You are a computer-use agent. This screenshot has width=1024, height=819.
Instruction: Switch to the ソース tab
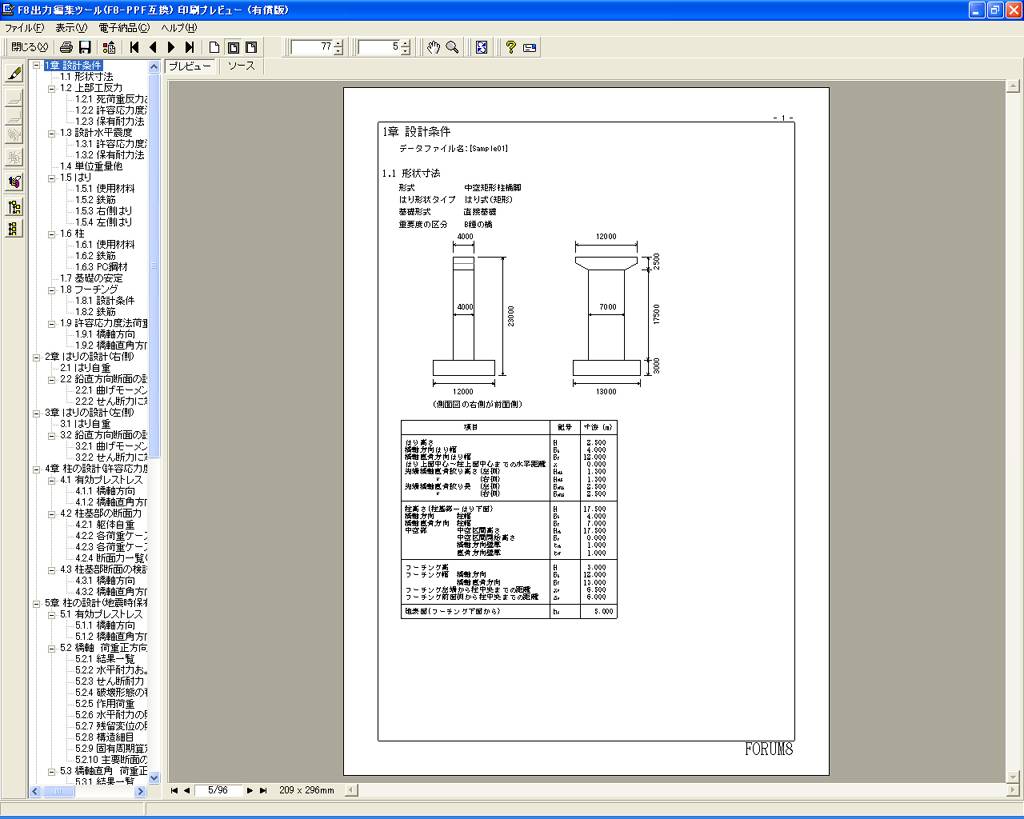click(241, 66)
